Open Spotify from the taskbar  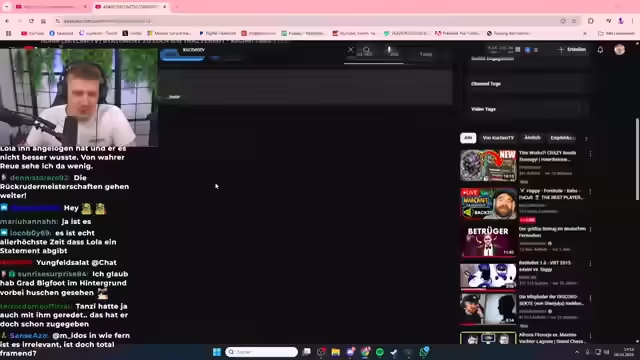380,352
